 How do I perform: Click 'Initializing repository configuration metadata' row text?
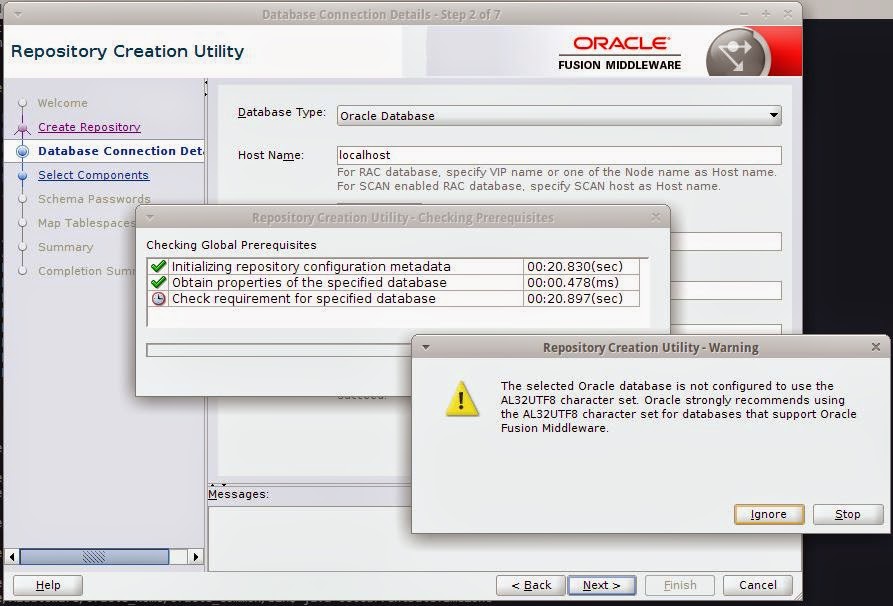(311, 267)
